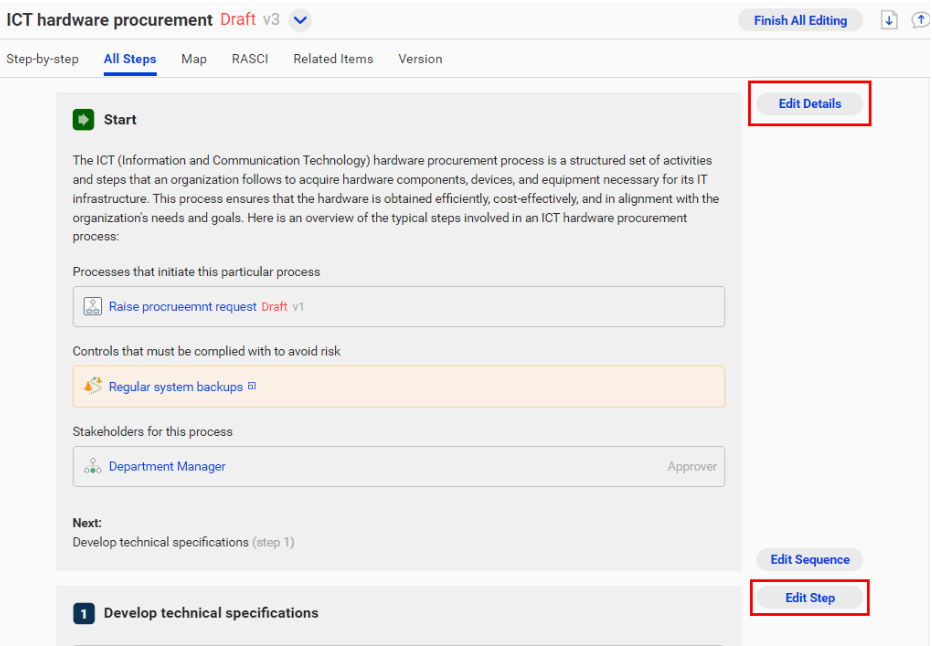Switch to the Step-by-step tab
This screenshot has height=646, width=932.
[42, 59]
